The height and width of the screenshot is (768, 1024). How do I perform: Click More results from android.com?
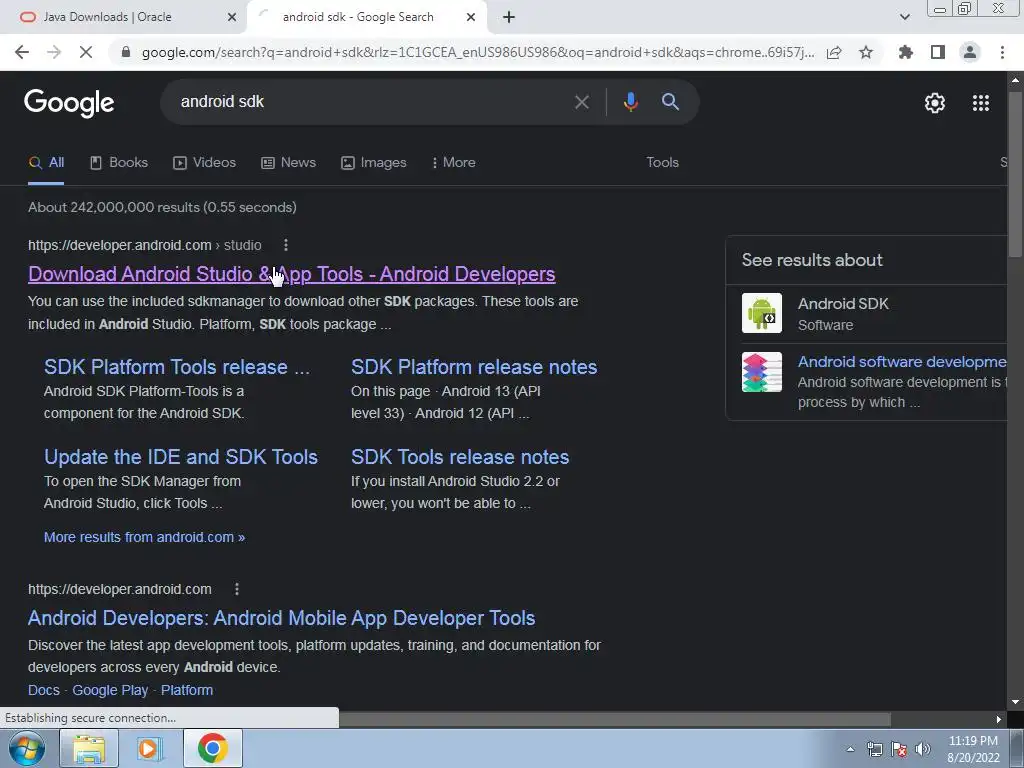click(x=144, y=537)
